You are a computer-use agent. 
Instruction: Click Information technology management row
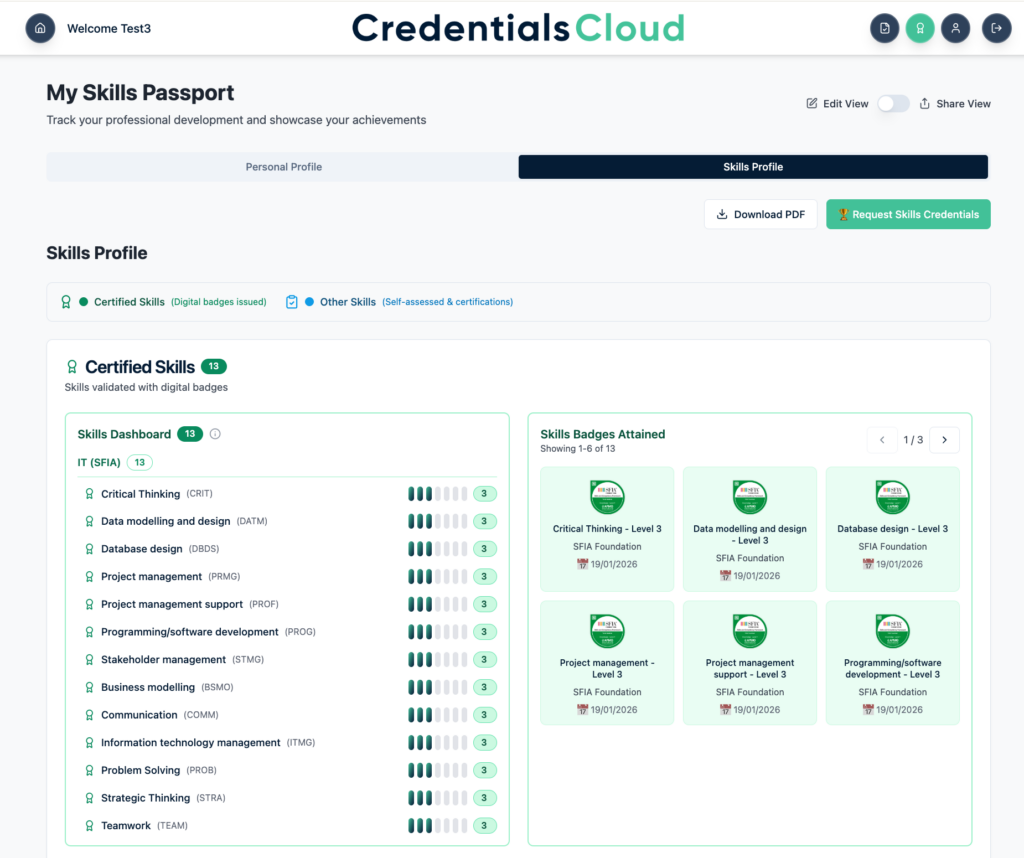click(x=287, y=742)
